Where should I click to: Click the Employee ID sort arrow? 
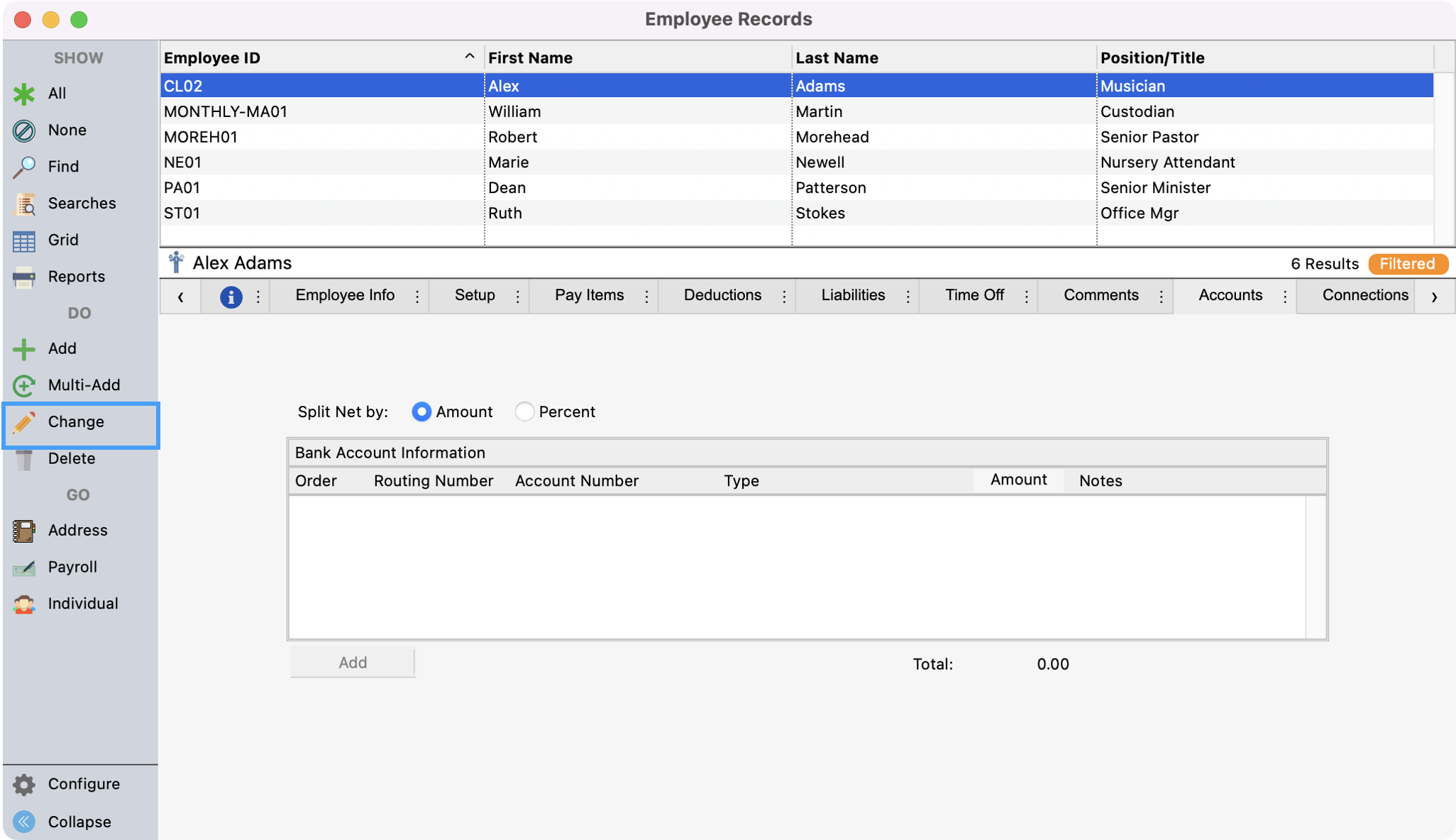tap(468, 55)
